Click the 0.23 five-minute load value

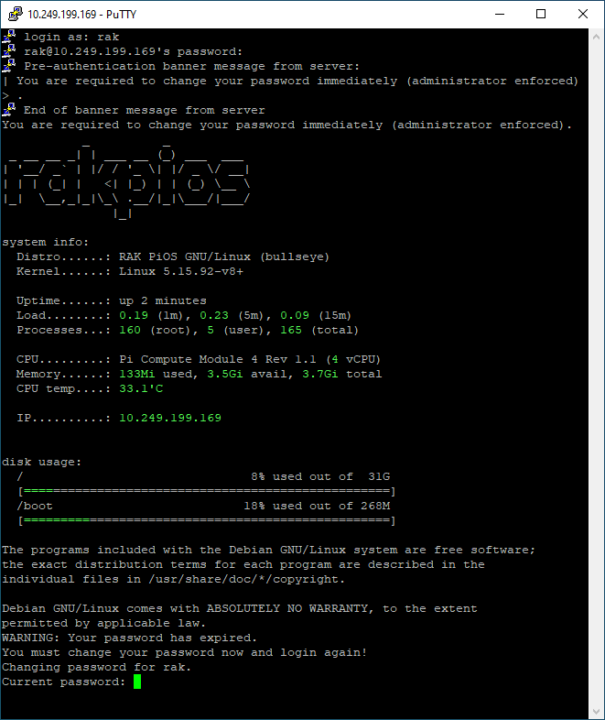(214, 315)
